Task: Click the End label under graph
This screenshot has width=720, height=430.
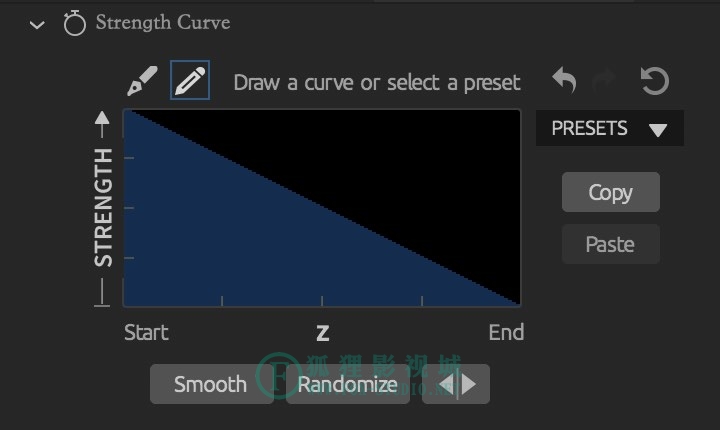Action: [x=505, y=332]
